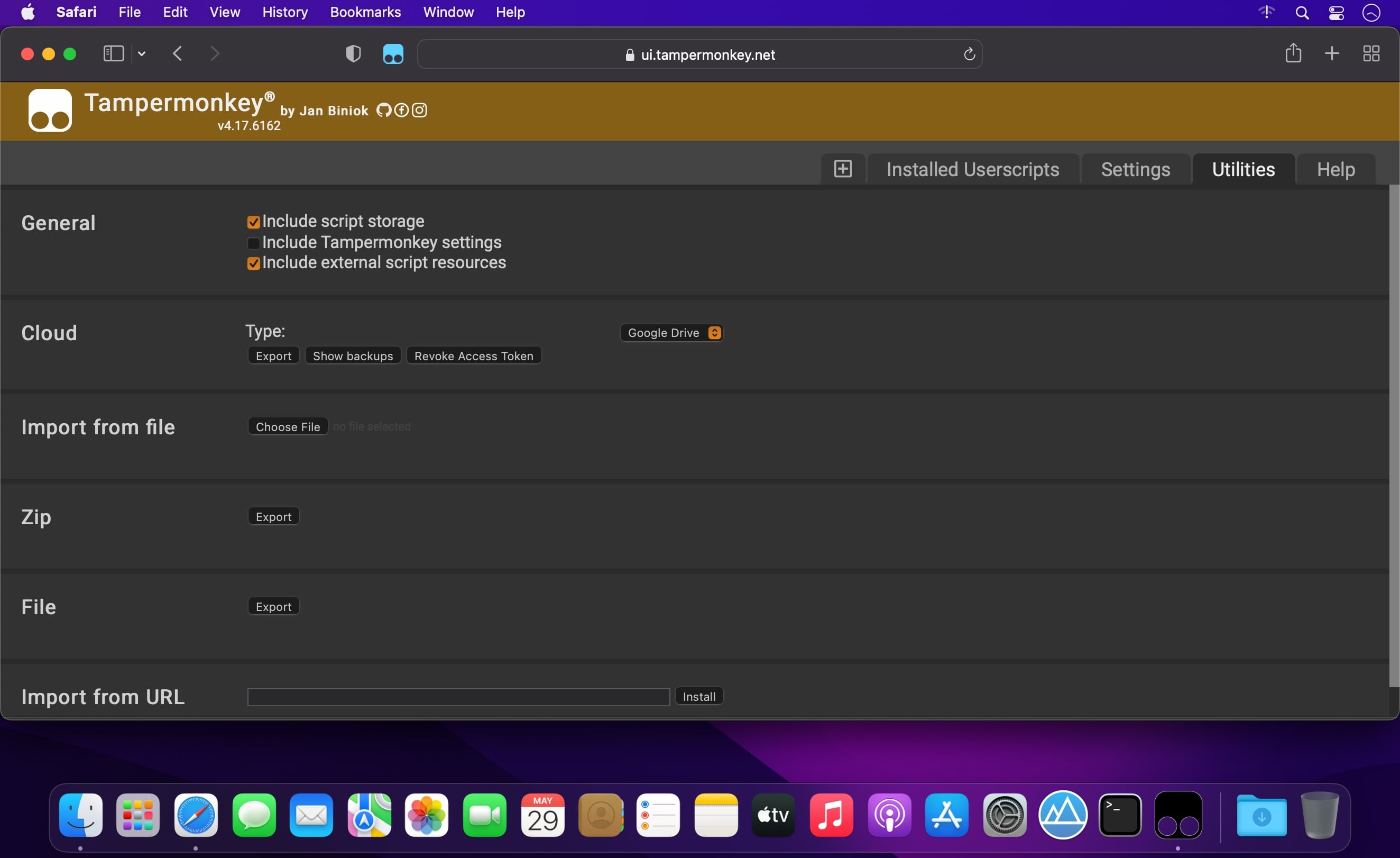The width and height of the screenshot is (1400, 858).
Task: Click the page vertical scrollbar
Action: pos(1394,436)
